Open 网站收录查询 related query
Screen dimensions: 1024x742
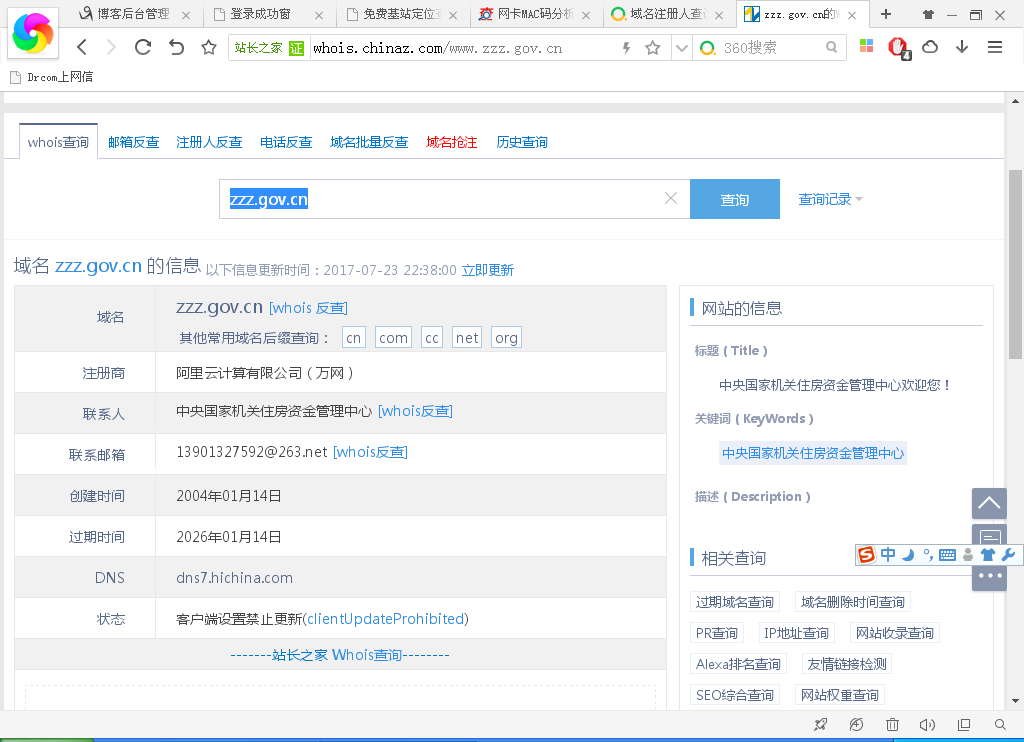point(895,633)
